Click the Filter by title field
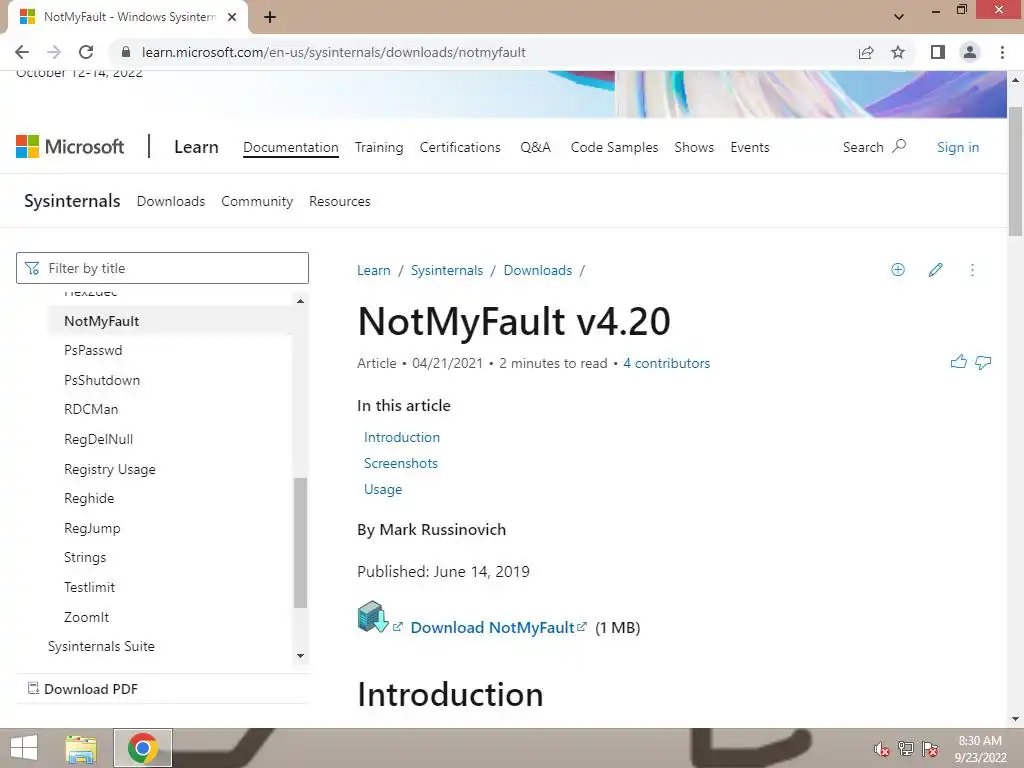1024x768 pixels. [x=162, y=268]
